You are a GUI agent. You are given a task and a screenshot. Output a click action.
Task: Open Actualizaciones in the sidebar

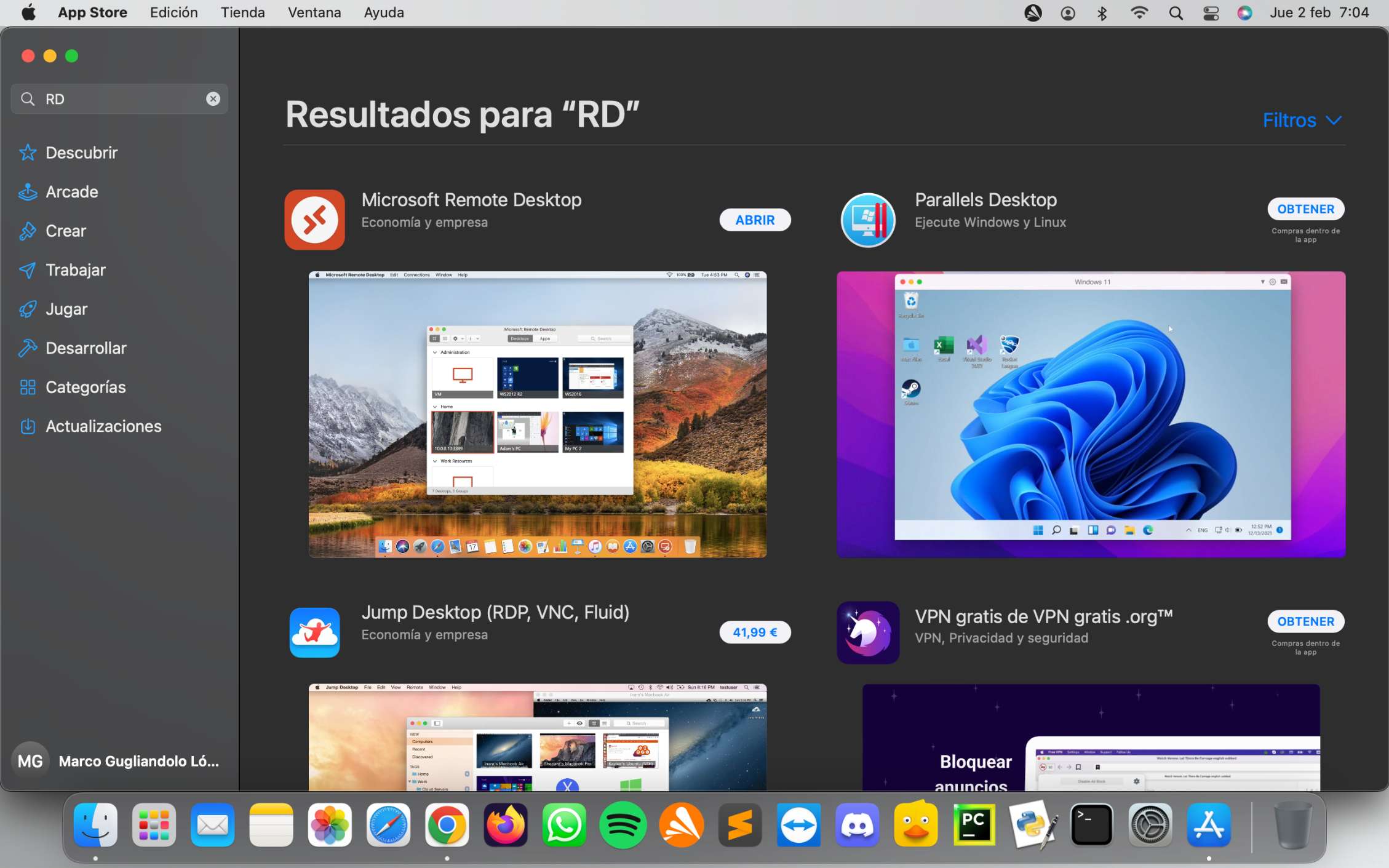click(x=90, y=426)
